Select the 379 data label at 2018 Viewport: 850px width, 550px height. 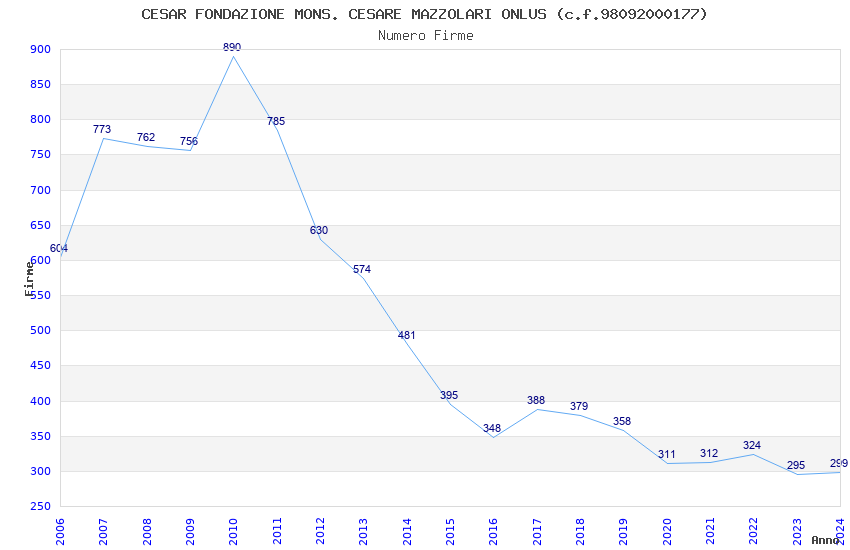(x=579, y=406)
